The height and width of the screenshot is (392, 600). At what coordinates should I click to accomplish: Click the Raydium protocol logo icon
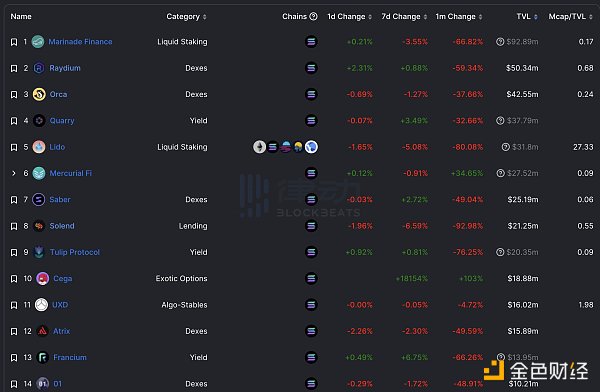[x=39, y=68]
